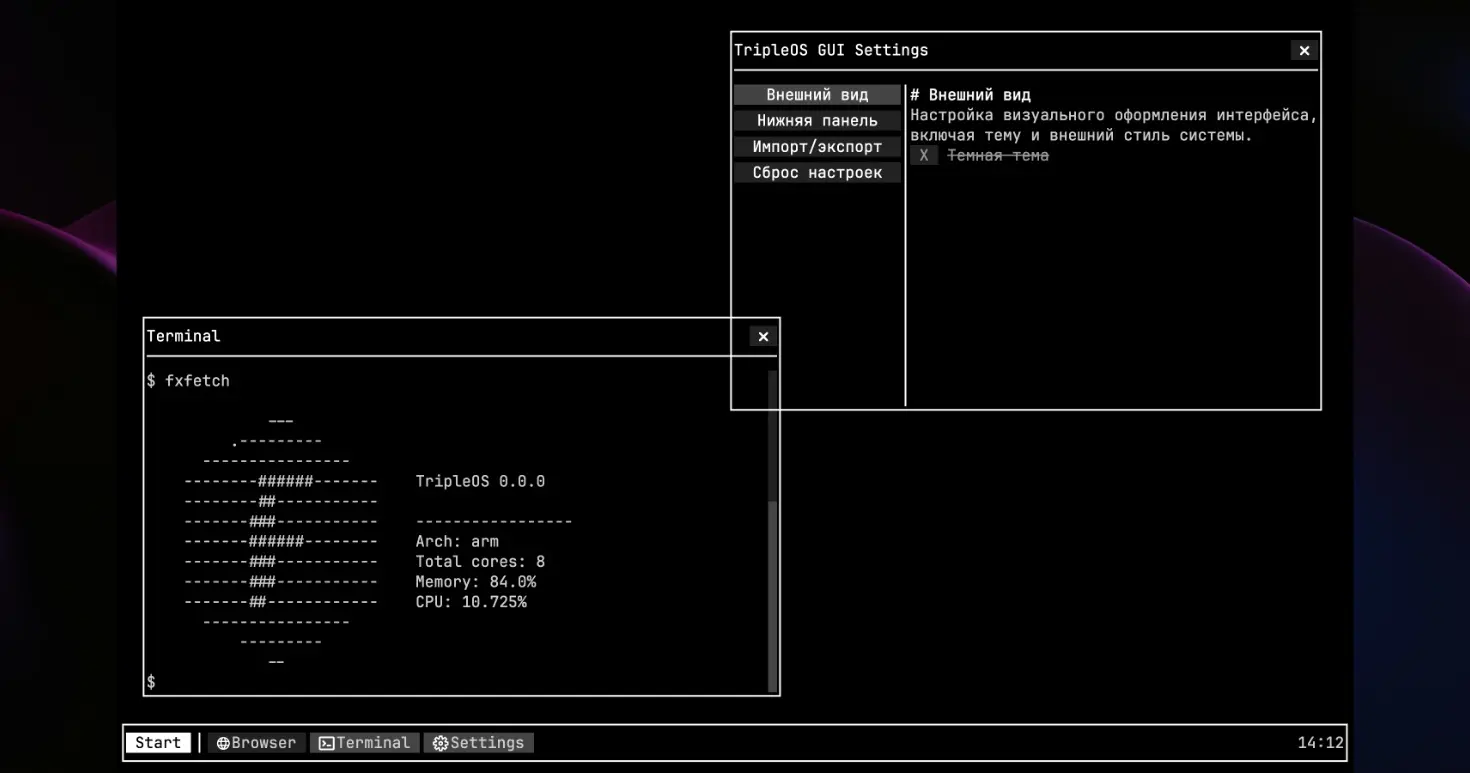Click the # Внешний вид heading

point(970,95)
